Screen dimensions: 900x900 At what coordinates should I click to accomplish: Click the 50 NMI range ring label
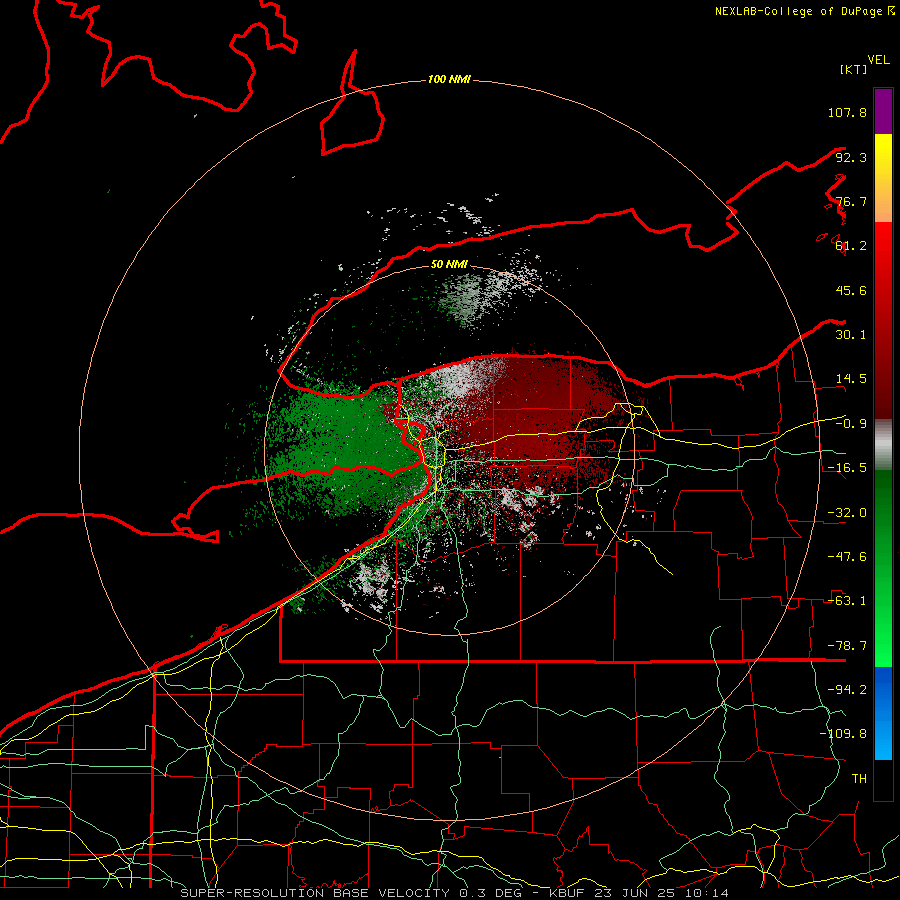[449, 264]
